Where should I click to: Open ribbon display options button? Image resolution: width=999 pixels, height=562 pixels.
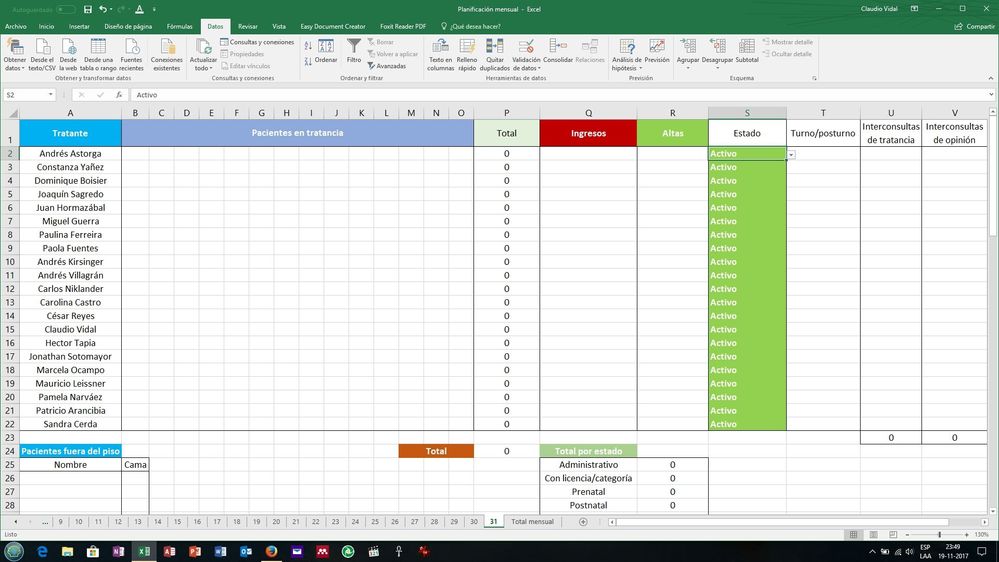point(914,9)
